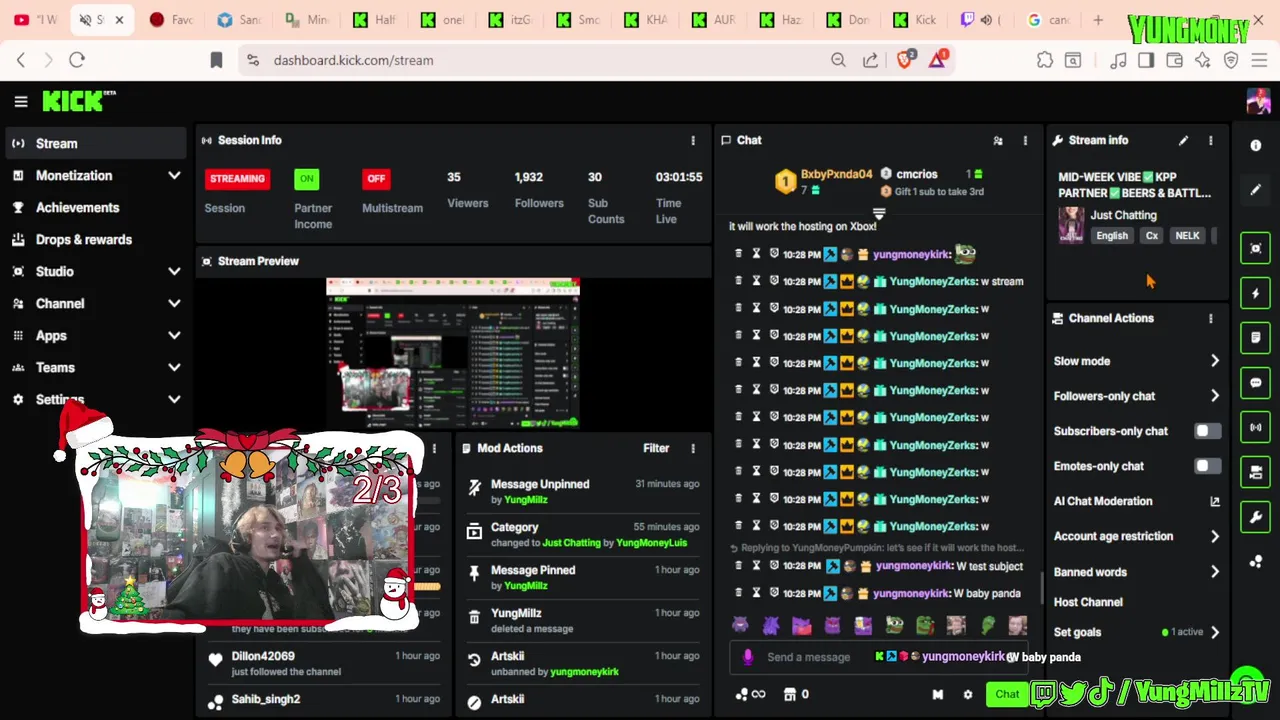This screenshot has width=1280, height=720.
Task: Edit stream info with pencil icon
Action: pos(1183,141)
